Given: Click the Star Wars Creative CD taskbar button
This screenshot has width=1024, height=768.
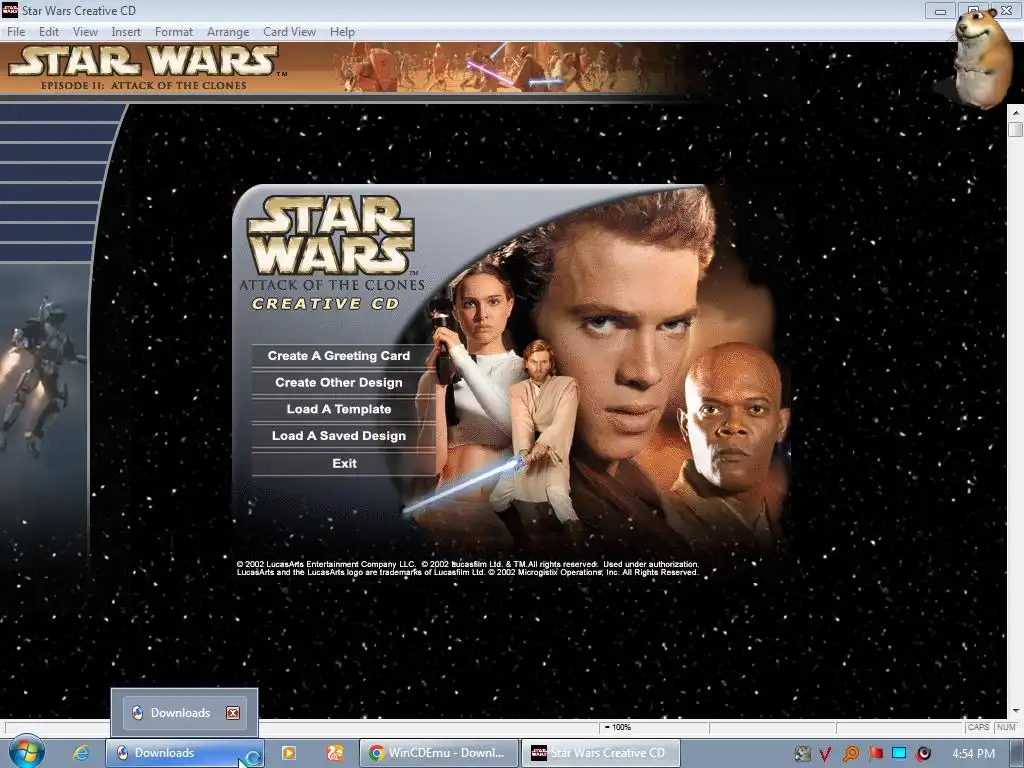Looking at the screenshot, I should pyautogui.click(x=601, y=753).
